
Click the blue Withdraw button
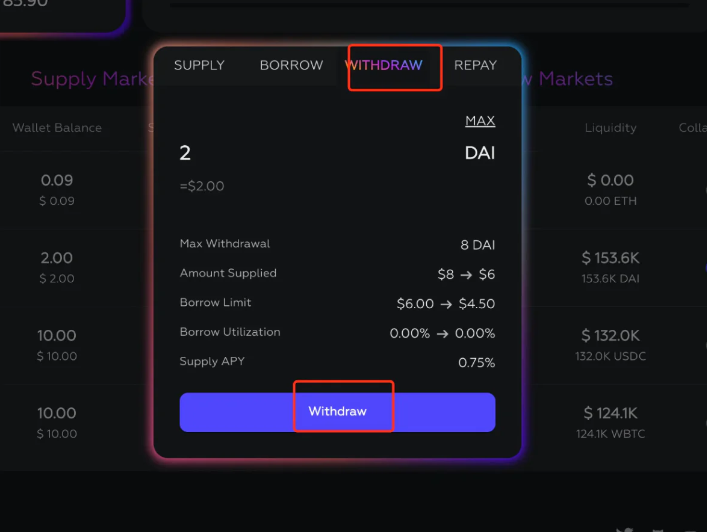[x=337, y=412]
